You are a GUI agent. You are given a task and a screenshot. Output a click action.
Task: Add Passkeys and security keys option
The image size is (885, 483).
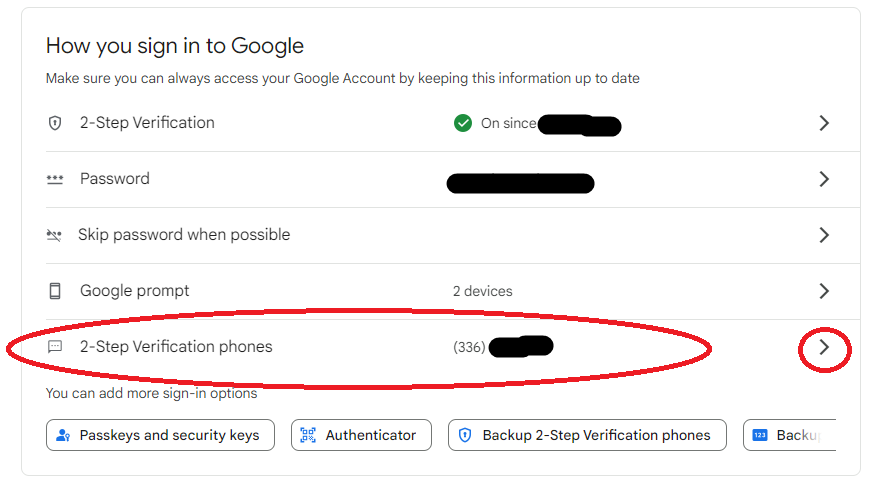tap(160, 435)
